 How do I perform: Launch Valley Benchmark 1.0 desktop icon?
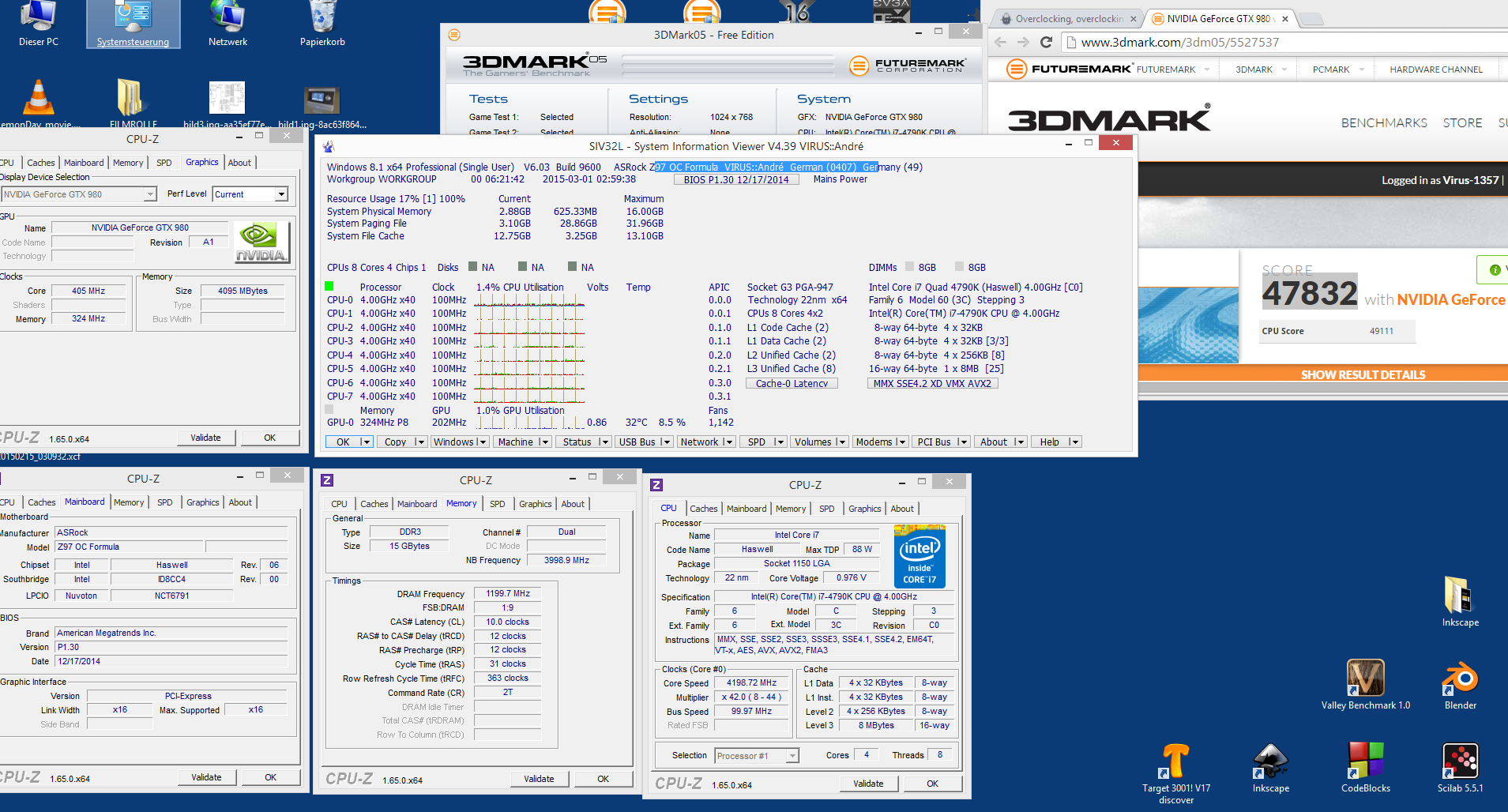[1365, 684]
